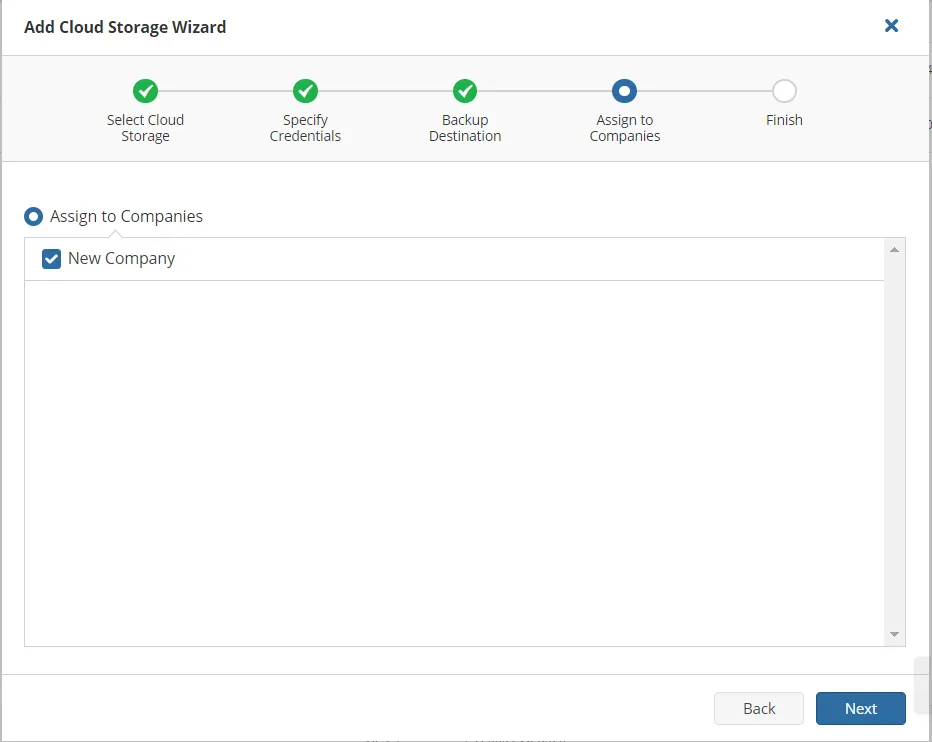The image size is (932, 742).
Task: Go back to the previous wizard step
Action: (x=758, y=708)
